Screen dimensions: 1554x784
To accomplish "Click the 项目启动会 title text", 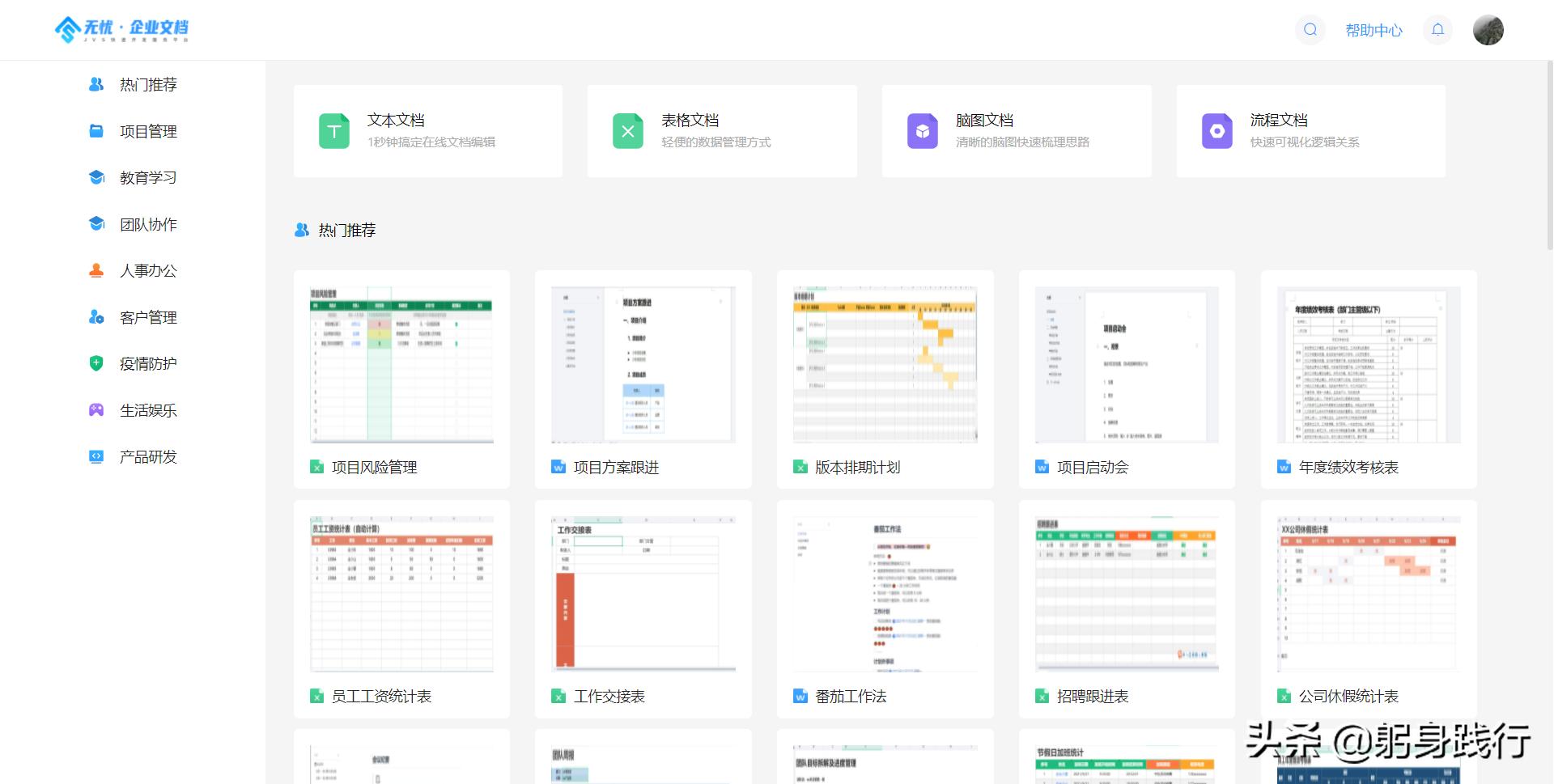I will tap(1093, 467).
